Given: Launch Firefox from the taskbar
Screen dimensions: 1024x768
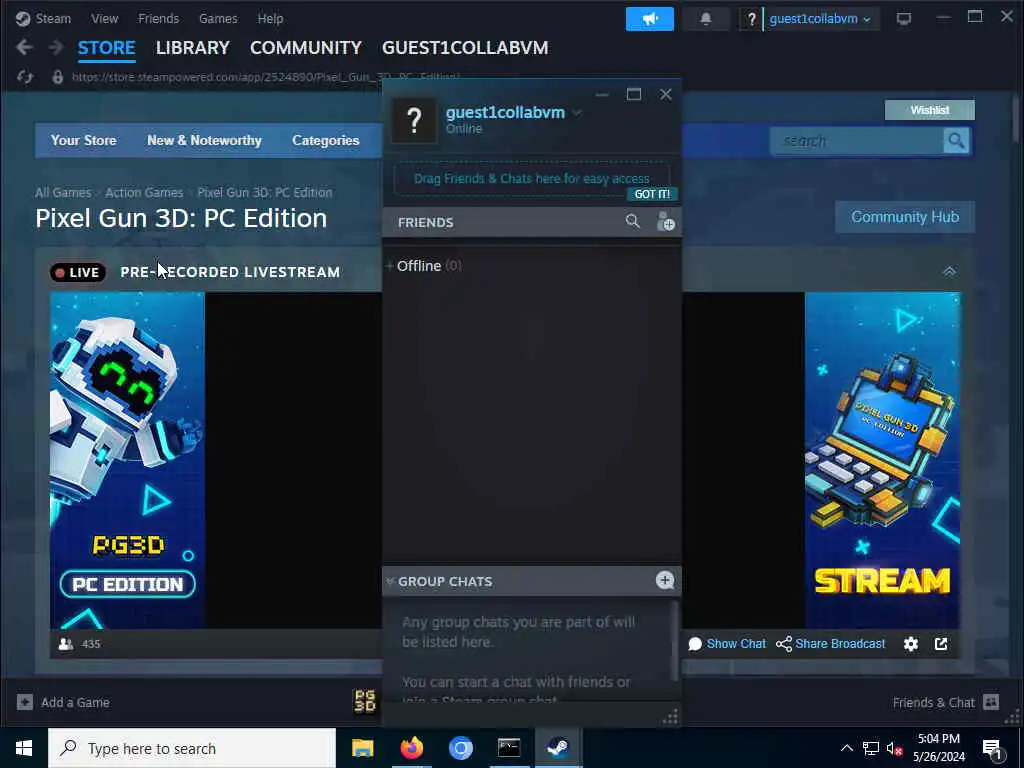Looking at the screenshot, I should pos(411,748).
